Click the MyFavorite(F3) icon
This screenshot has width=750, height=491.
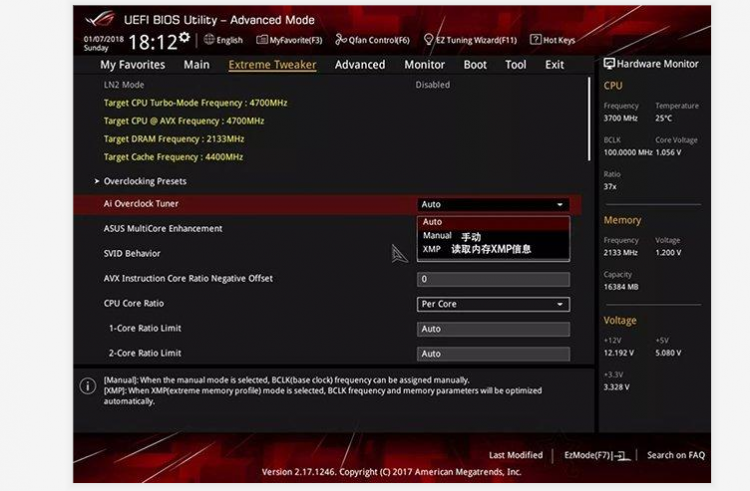click(x=262, y=40)
